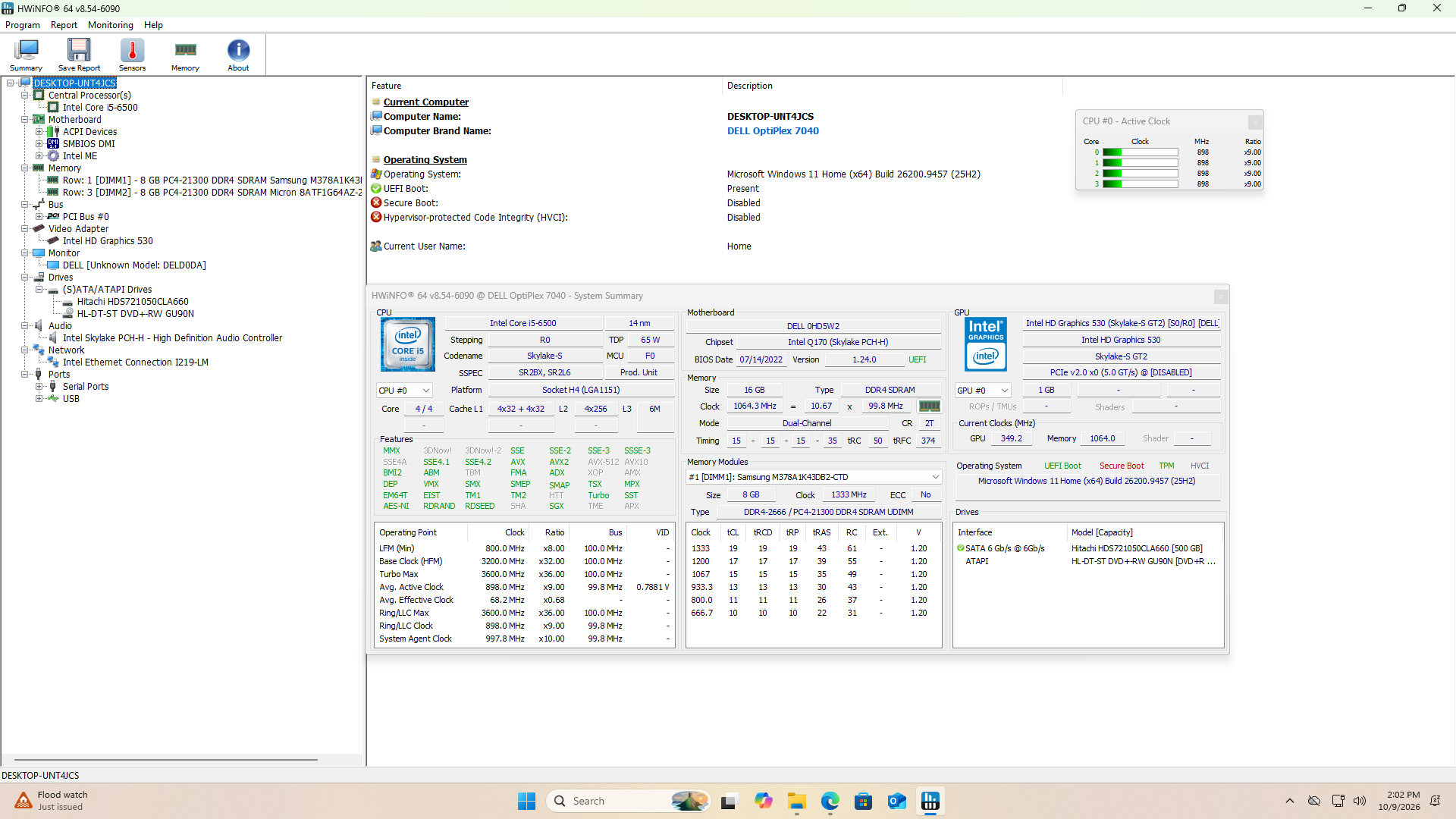Click memory module icon next to 99.8 MHz
Screen dimensions: 1456x819
929,406
